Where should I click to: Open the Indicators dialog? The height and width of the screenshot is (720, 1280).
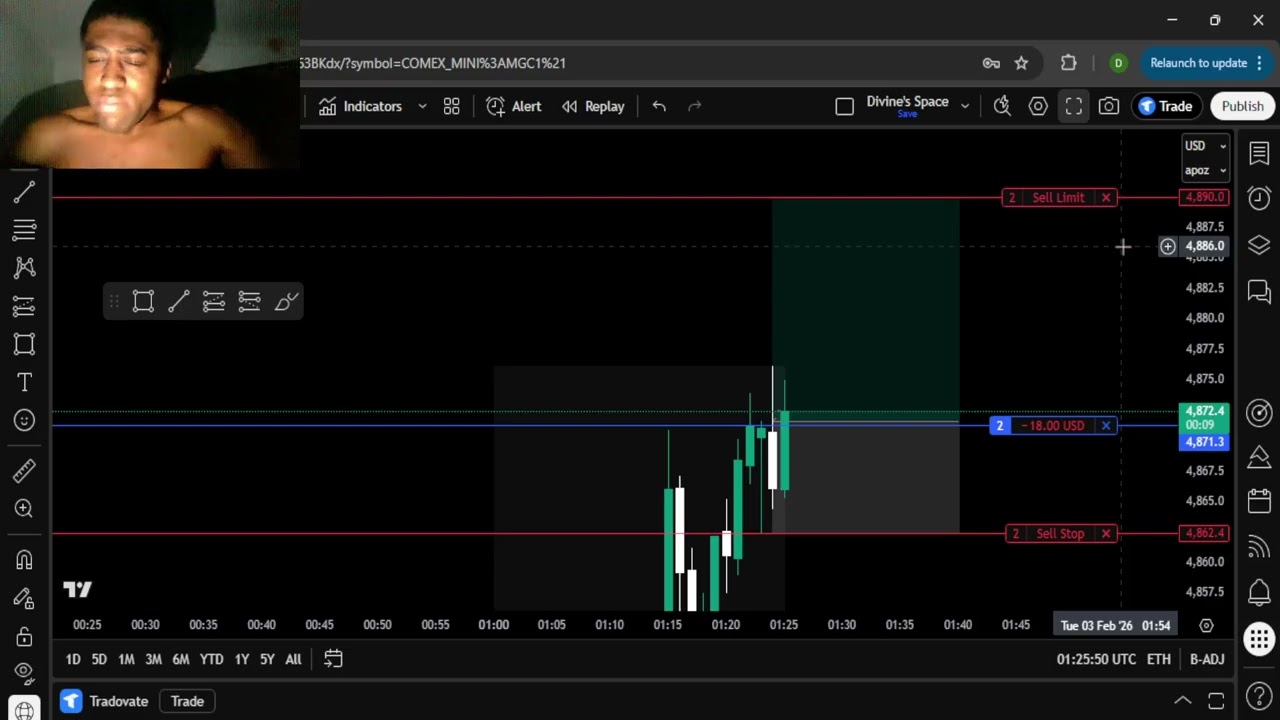click(360, 106)
